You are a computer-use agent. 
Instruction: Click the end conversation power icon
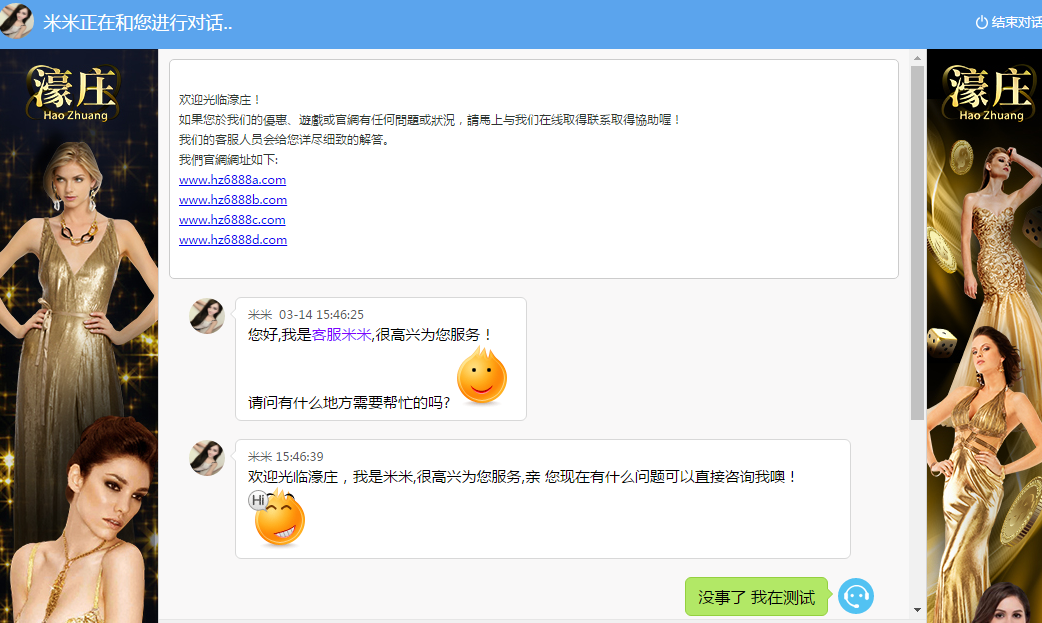click(982, 23)
